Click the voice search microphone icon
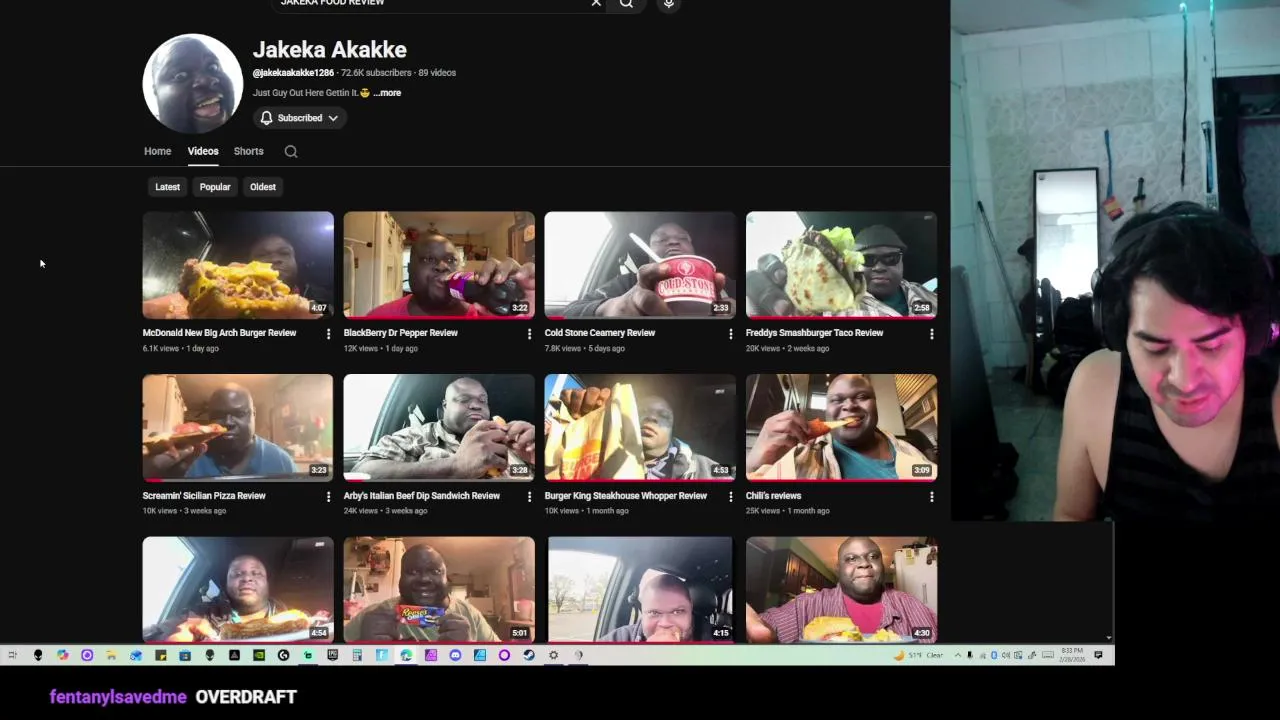The image size is (1280, 720). coord(669,3)
